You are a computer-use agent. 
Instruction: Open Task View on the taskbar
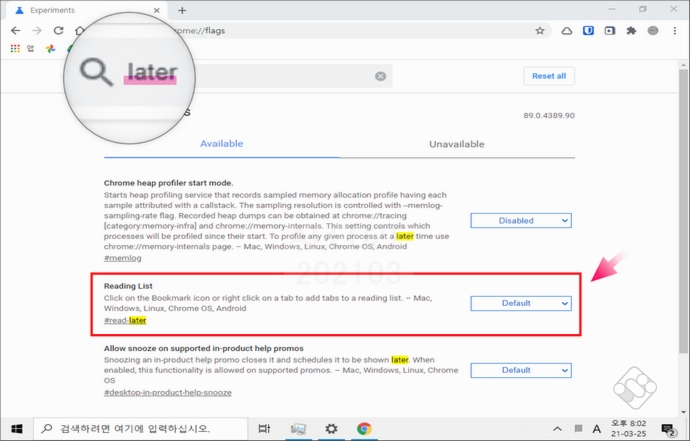[x=264, y=428]
